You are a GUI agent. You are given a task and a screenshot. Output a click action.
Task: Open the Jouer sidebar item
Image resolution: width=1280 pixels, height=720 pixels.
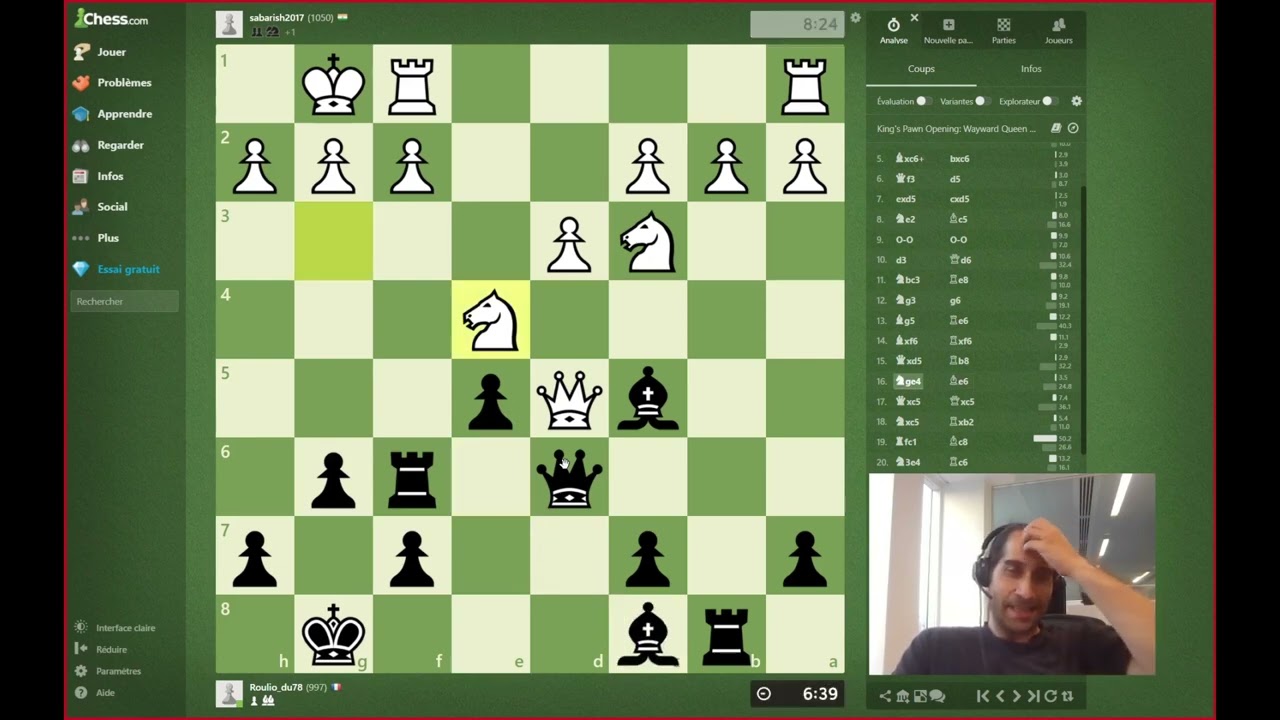pos(100,52)
